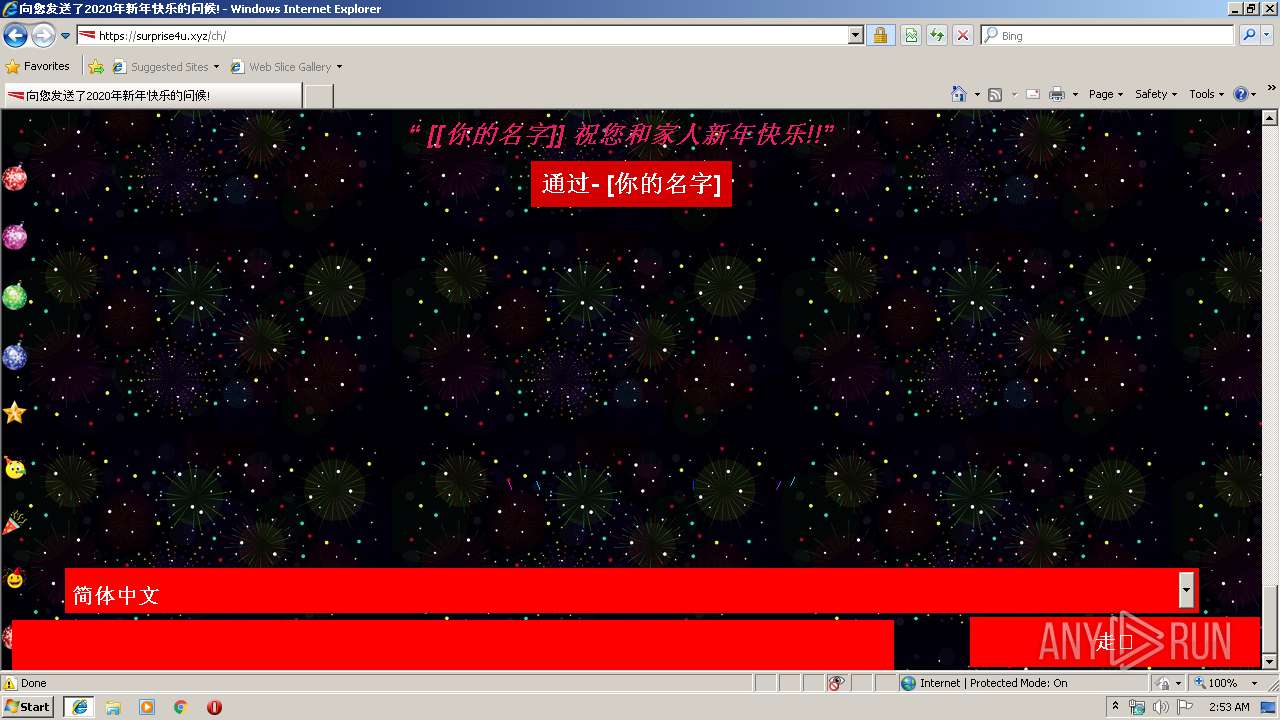This screenshot has width=1280, height=720.
Task: Click the gold star icon
Action: (x=14, y=412)
